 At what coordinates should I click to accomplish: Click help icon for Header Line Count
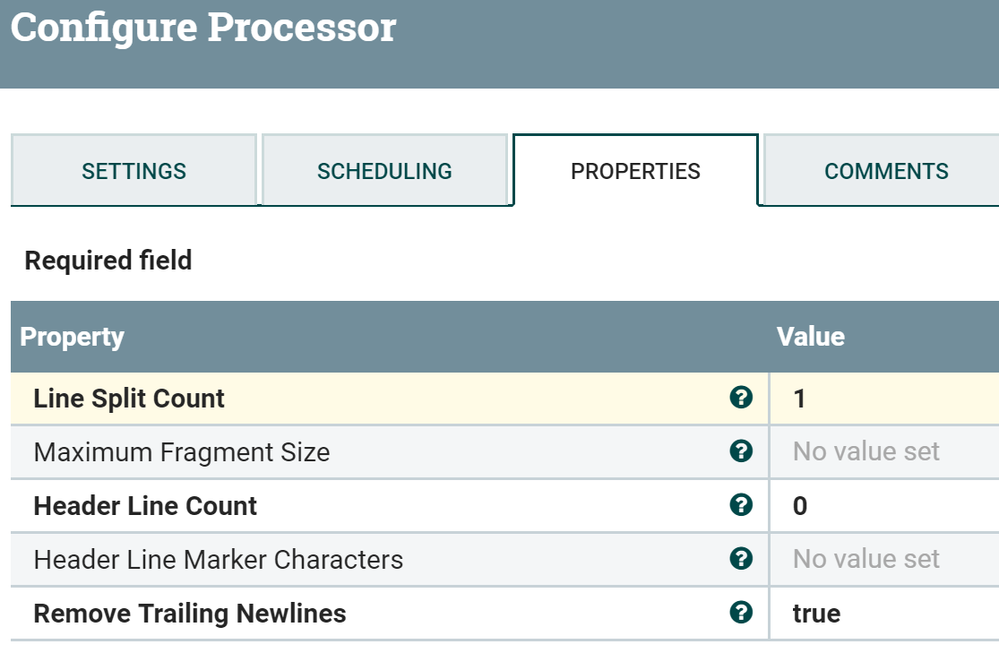point(741,505)
